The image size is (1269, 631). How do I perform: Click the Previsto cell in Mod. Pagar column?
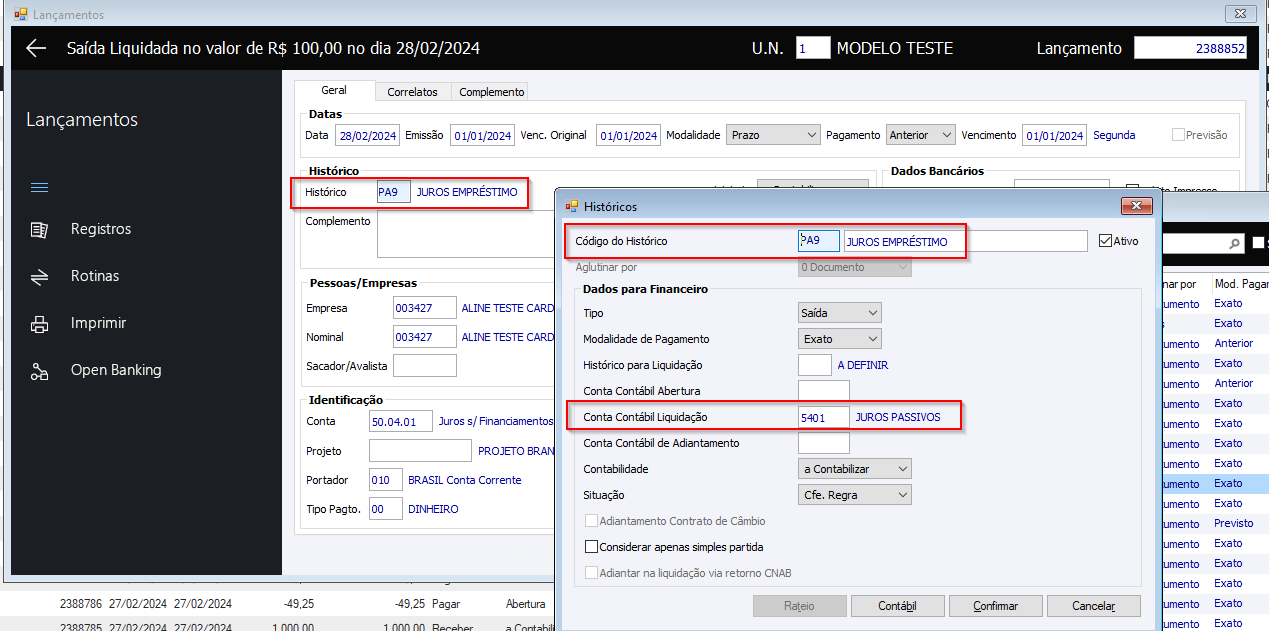pos(1234,523)
